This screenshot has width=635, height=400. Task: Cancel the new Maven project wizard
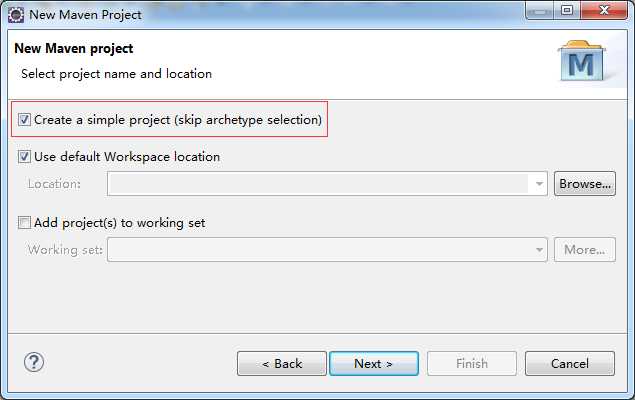[x=570, y=364]
